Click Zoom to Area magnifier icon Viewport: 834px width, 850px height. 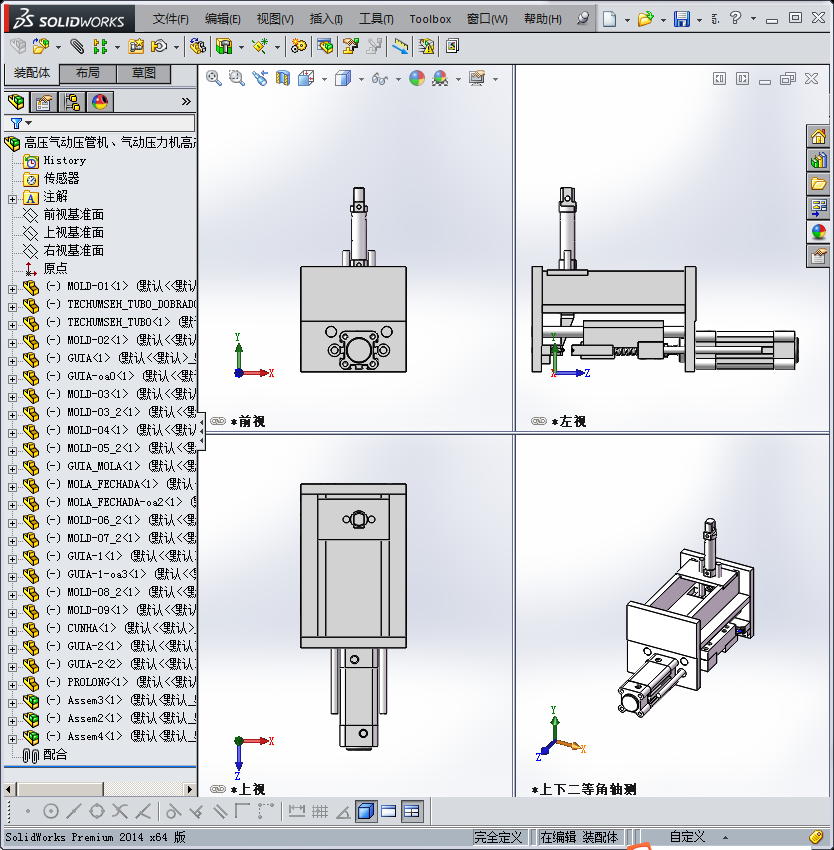pyautogui.click(x=236, y=79)
